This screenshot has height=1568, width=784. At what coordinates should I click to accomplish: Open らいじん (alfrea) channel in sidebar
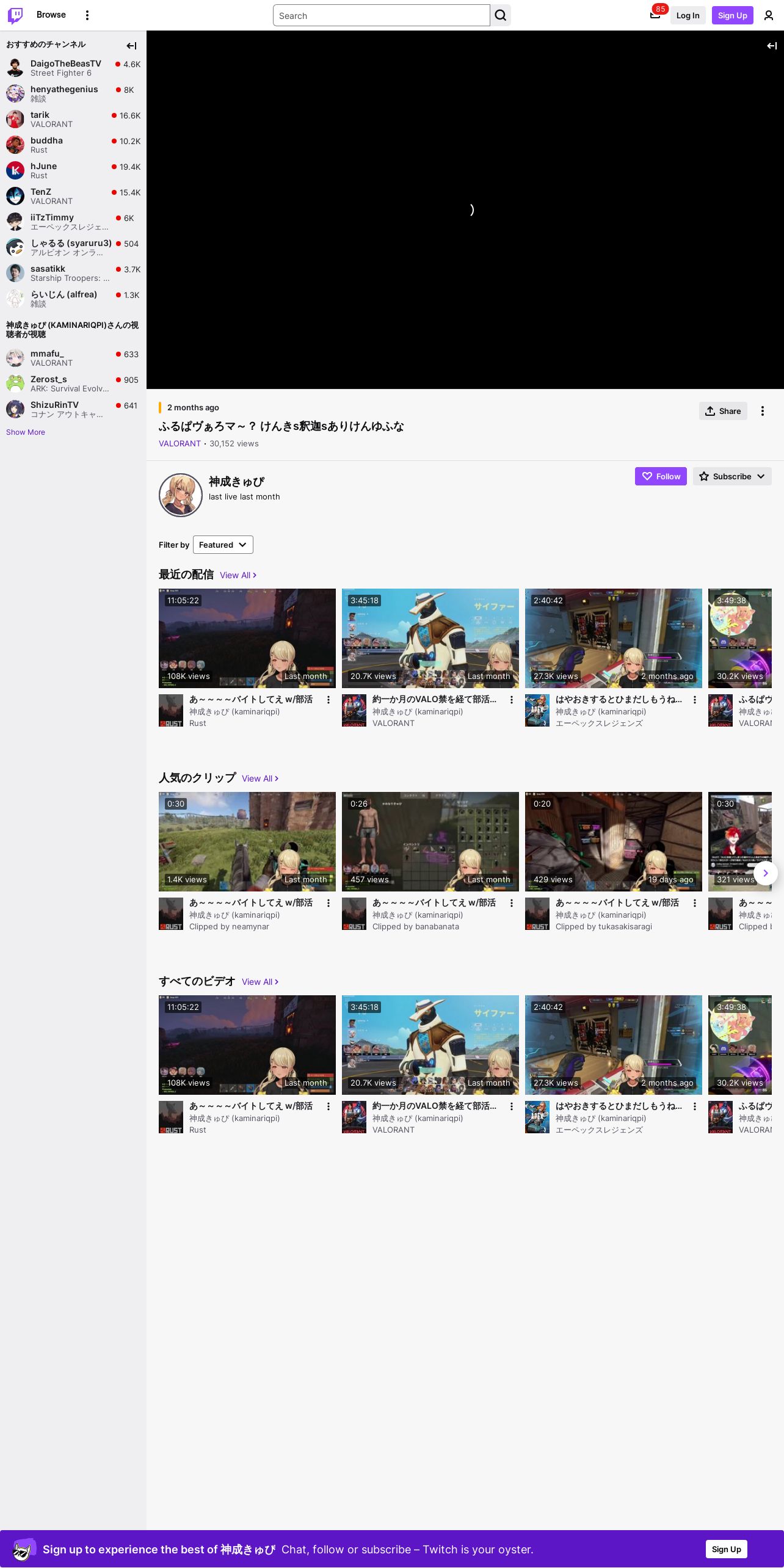73,299
